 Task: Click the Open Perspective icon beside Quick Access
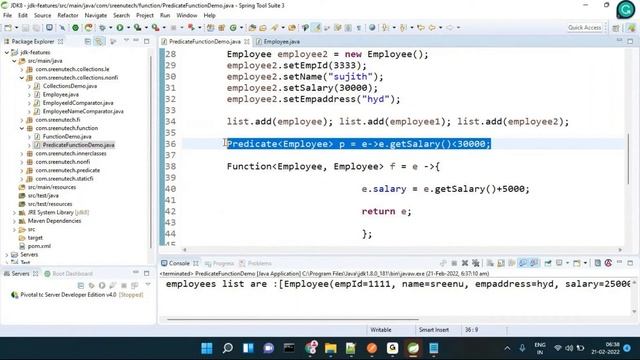pyautogui.click(x=616, y=27)
